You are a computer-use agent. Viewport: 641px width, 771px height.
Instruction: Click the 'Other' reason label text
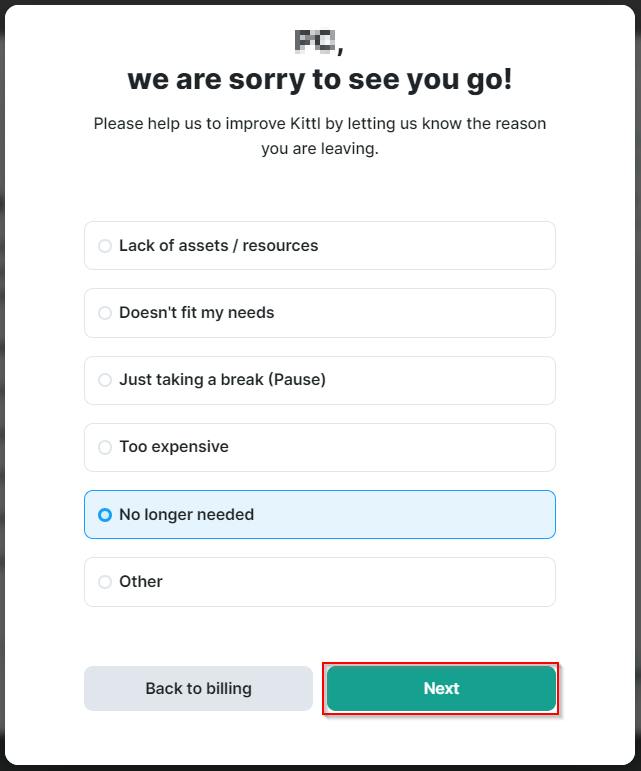pos(141,582)
